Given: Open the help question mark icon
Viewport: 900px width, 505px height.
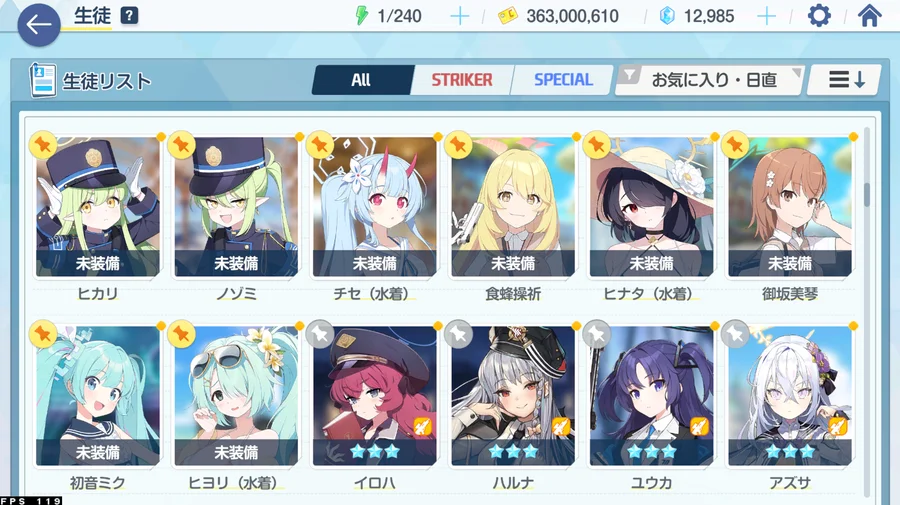Looking at the screenshot, I should tap(130, 15).
